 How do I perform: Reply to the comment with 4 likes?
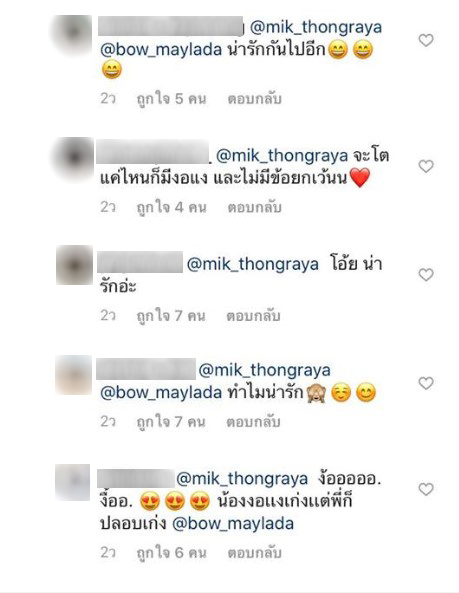[254, 207]
